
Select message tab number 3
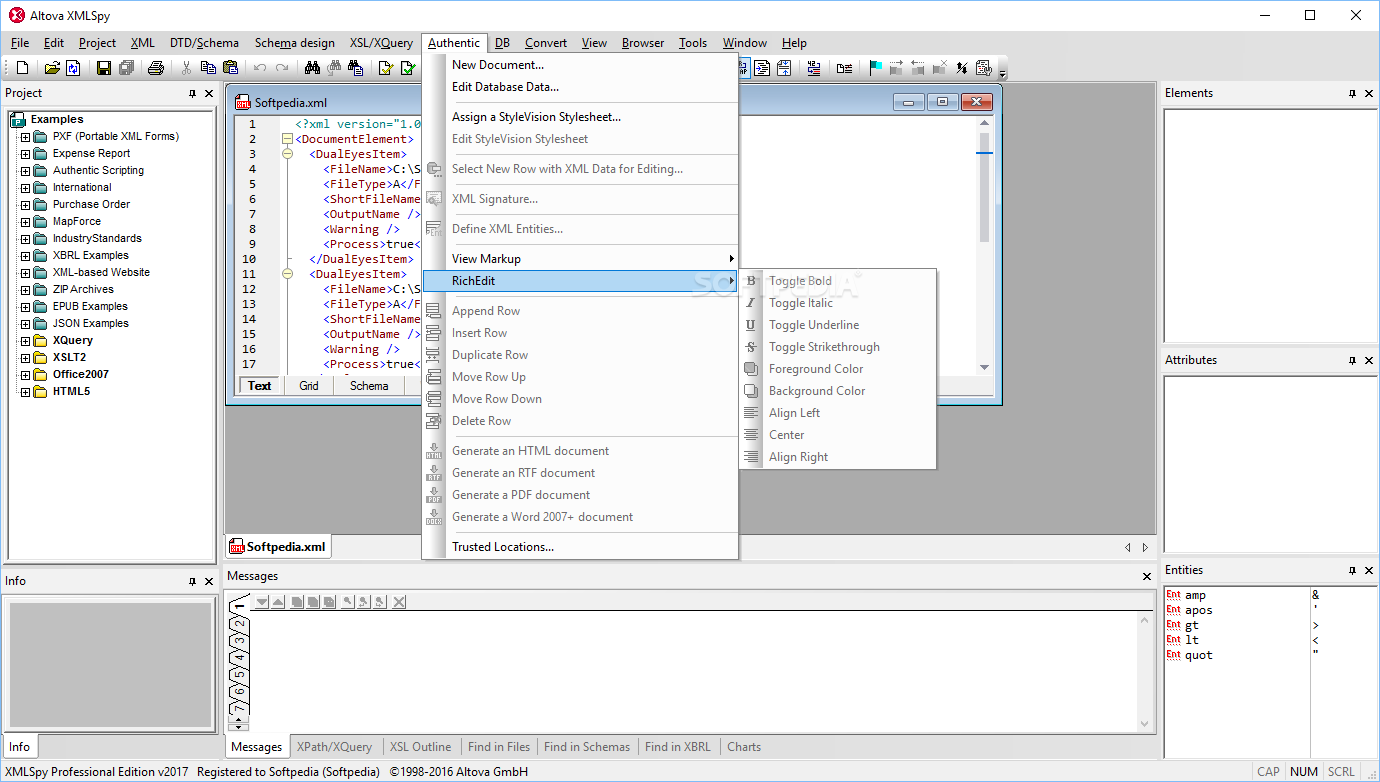click(x=239, y=641)
